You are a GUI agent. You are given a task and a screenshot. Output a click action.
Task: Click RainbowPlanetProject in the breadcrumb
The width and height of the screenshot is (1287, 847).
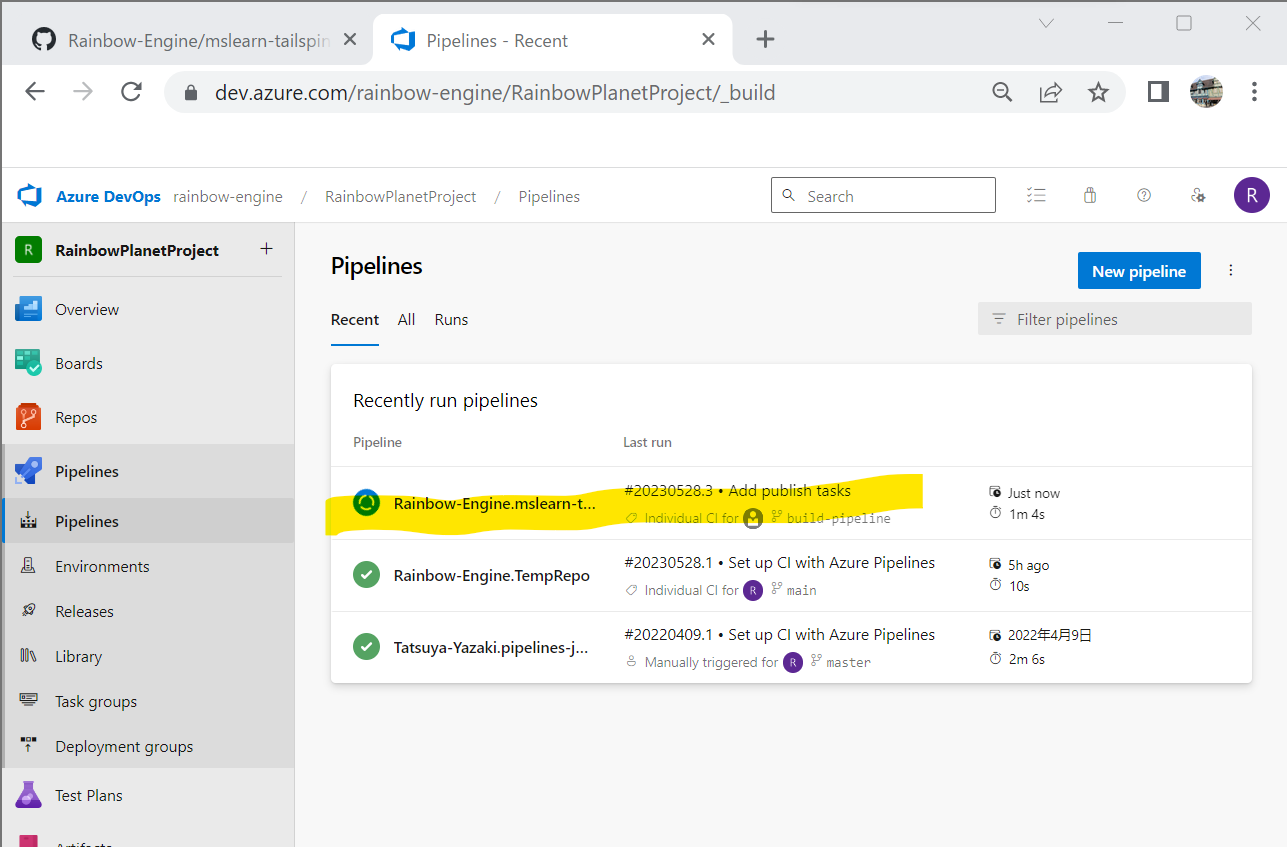(x=400, y=197)
